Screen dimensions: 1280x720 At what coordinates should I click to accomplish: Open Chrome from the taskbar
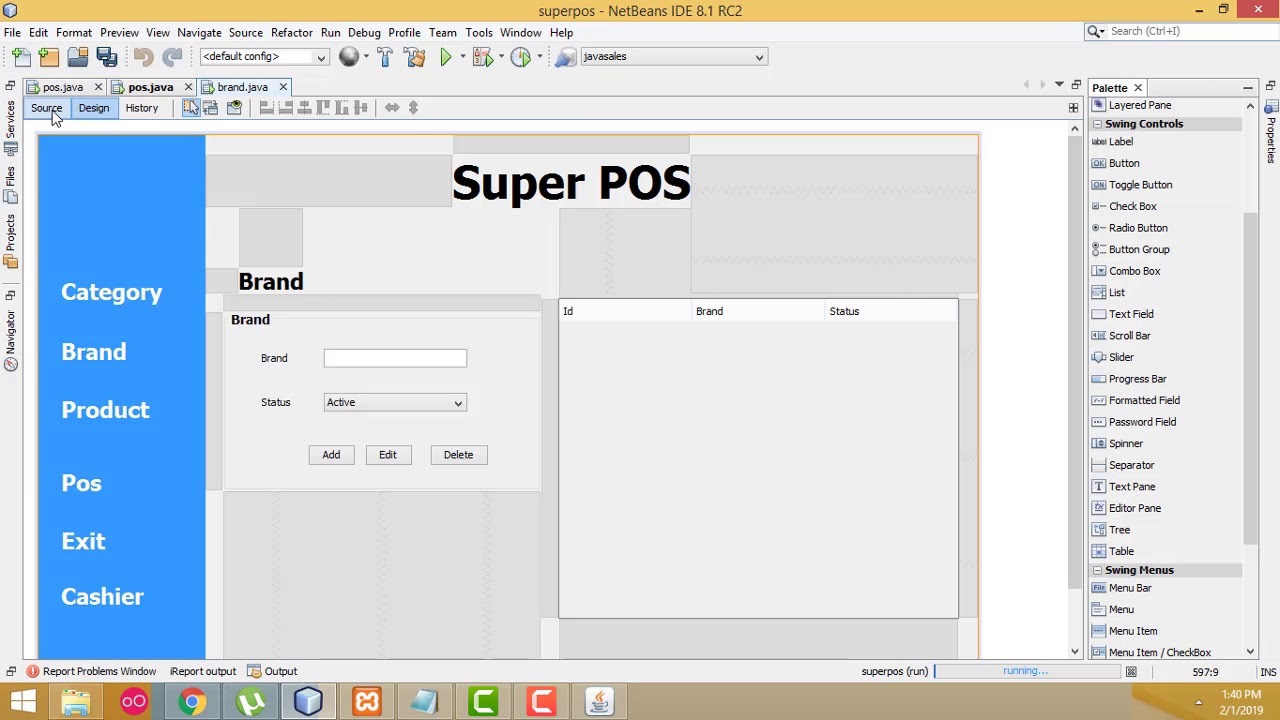coord(192,701)
